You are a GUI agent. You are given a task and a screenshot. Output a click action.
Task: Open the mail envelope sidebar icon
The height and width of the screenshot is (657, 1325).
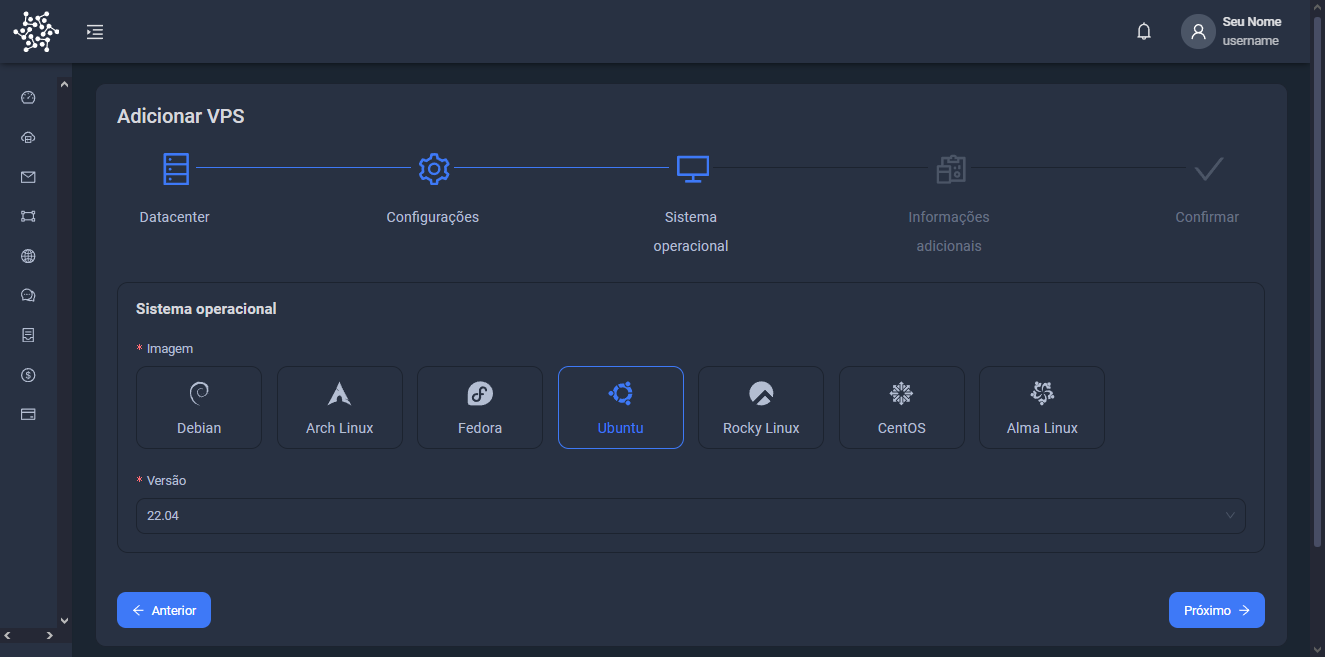click(x=28, y=177)
